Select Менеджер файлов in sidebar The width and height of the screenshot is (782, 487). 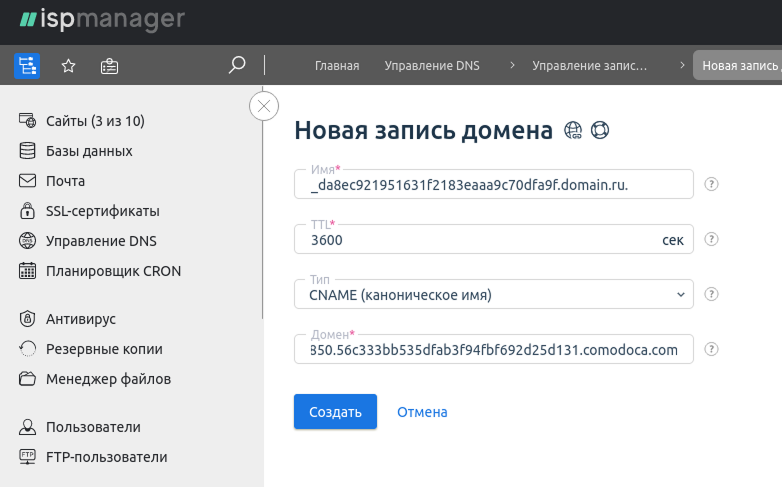point(108,379)
